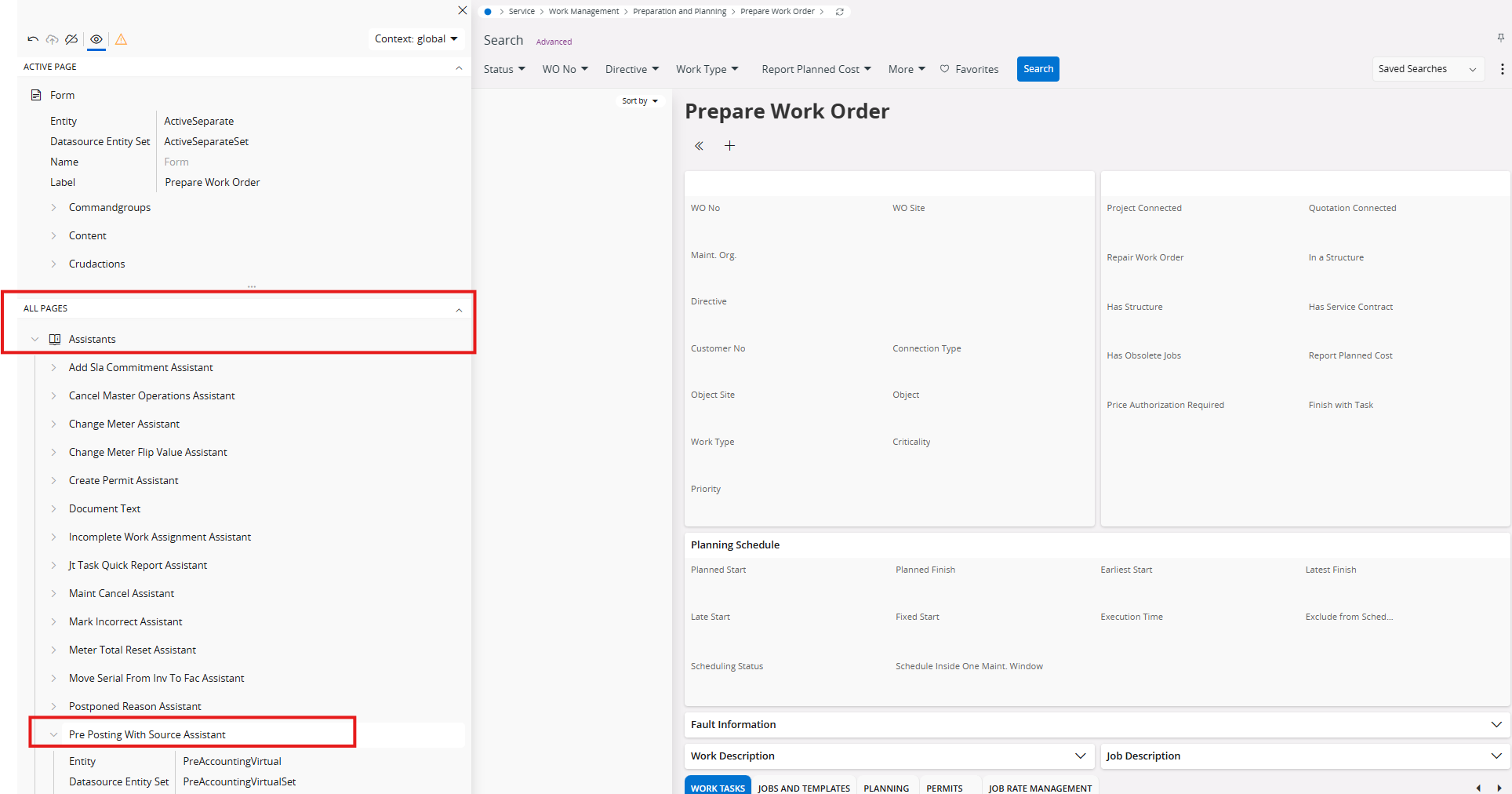Expand the Job Description section
The width and height of the screenshot is (1512, 794).
1496,756
